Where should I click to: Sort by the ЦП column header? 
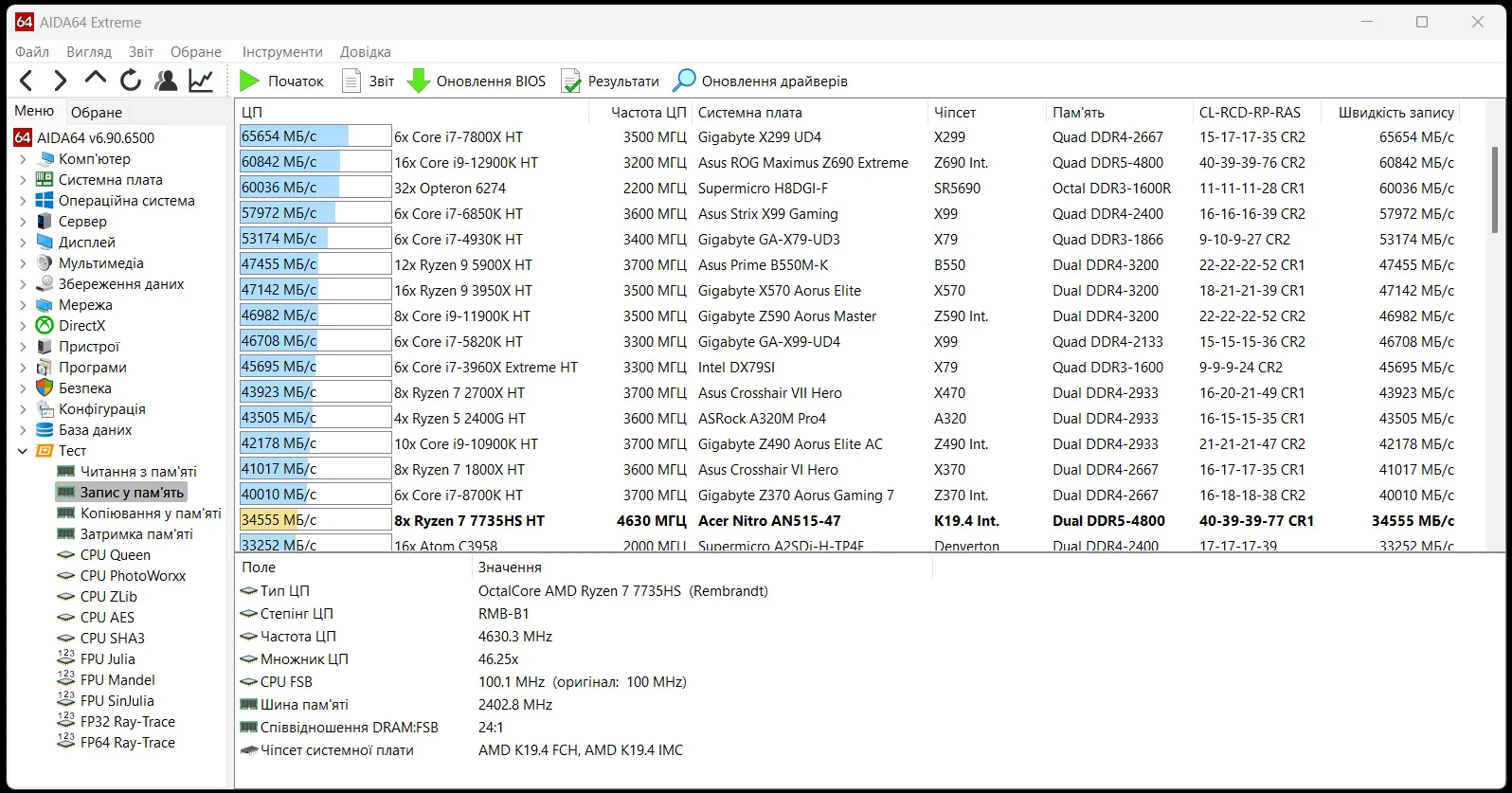[x=412, y=112]
